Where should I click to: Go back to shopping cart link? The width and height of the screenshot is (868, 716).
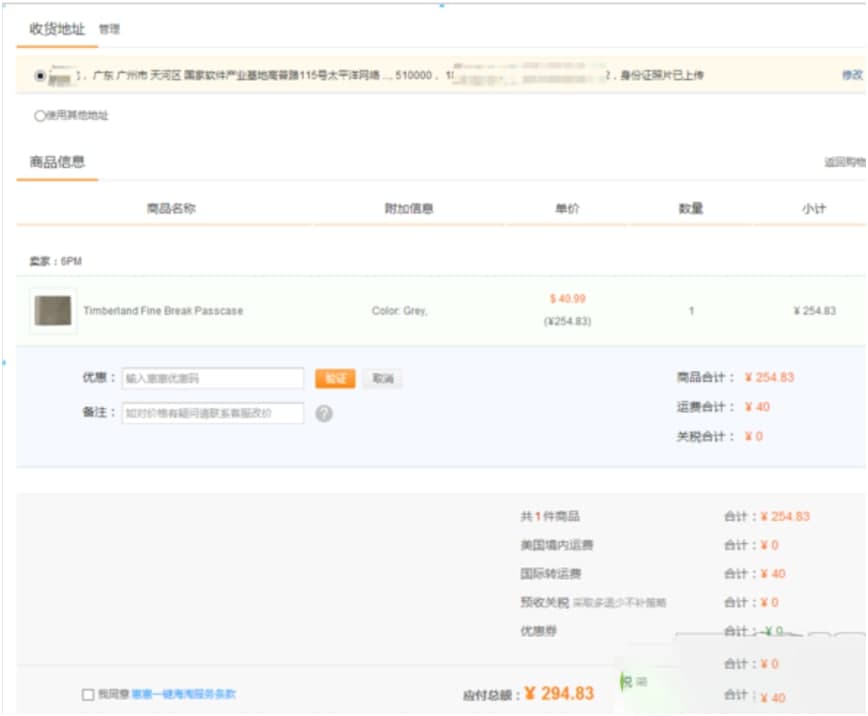pos(845,162)
